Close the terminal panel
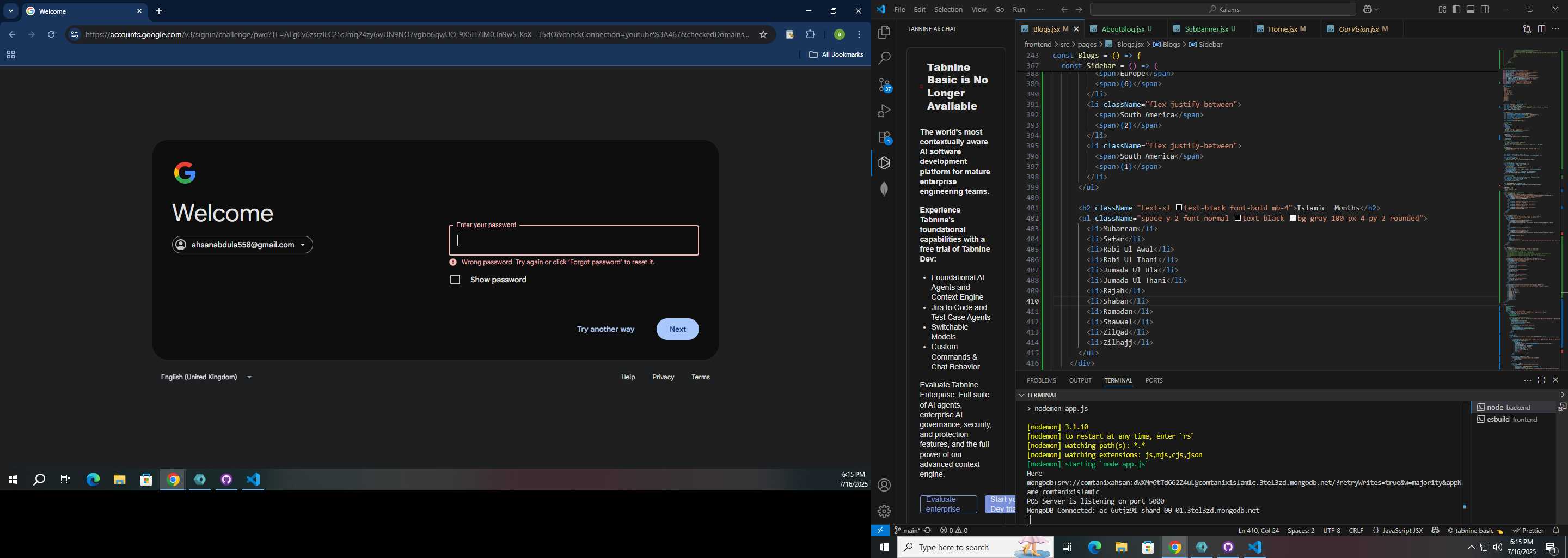Image resolution: width=1568 pixels, height=558 pixels. pos(1555,380)
